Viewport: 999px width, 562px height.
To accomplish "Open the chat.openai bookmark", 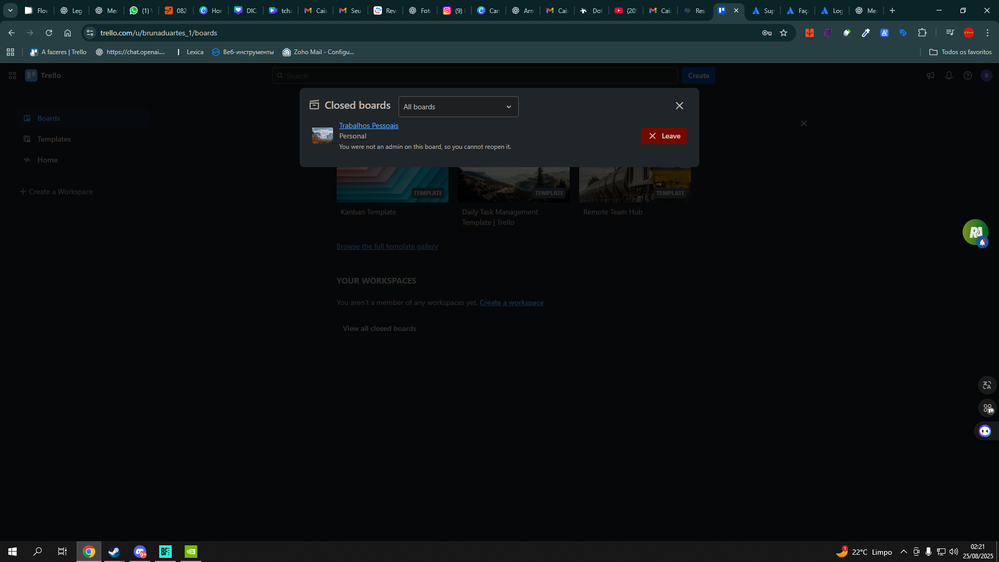I will tap(131, 52).
